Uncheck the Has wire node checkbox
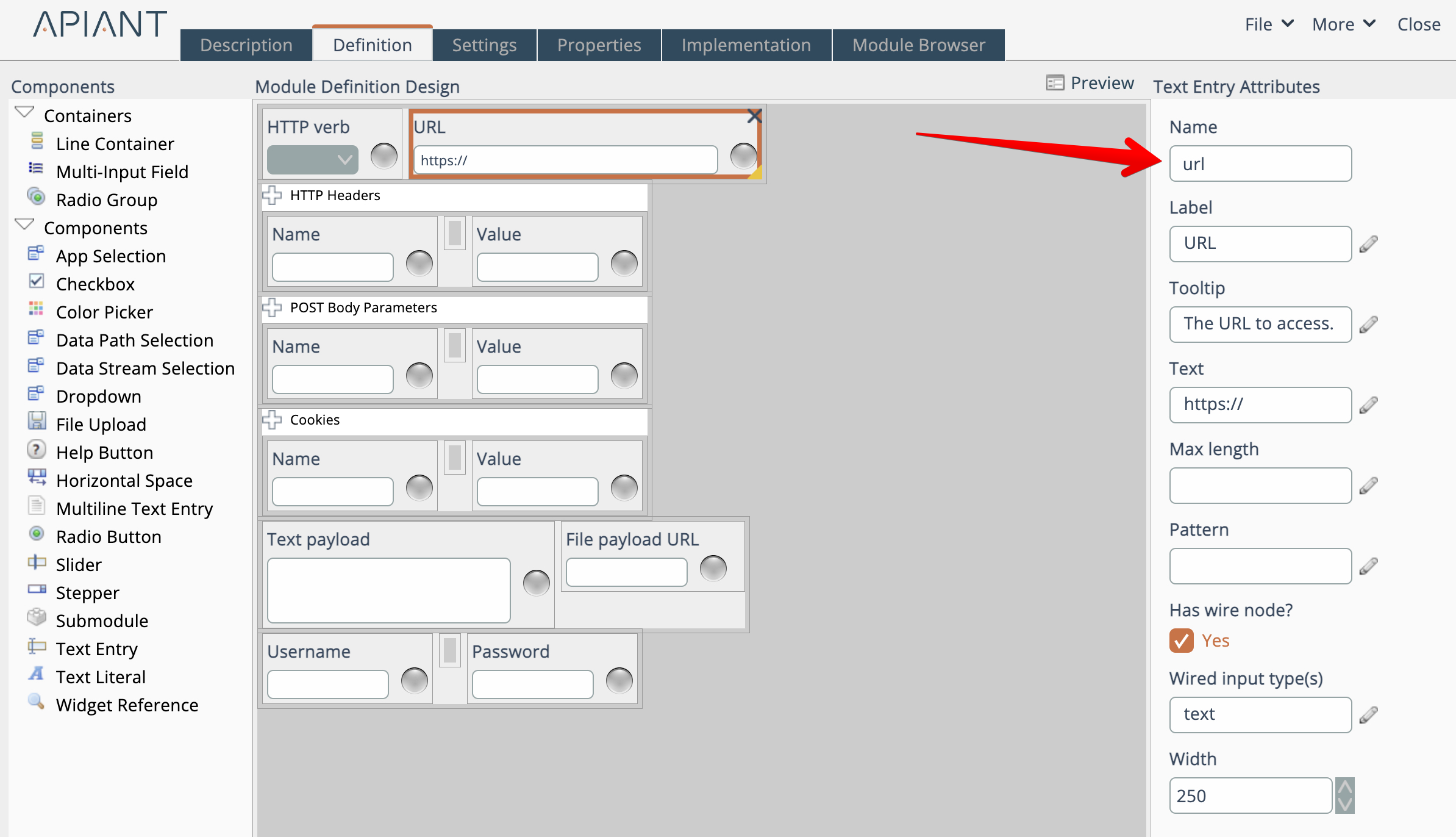1456x837 pixels. point(1181,641)
